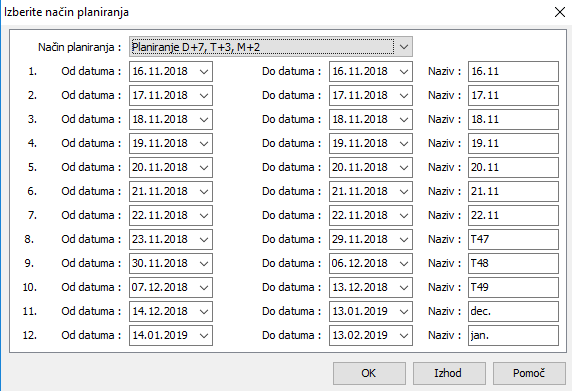
Task: Select the Naziv field containing T49
Action: coord(513,287)
